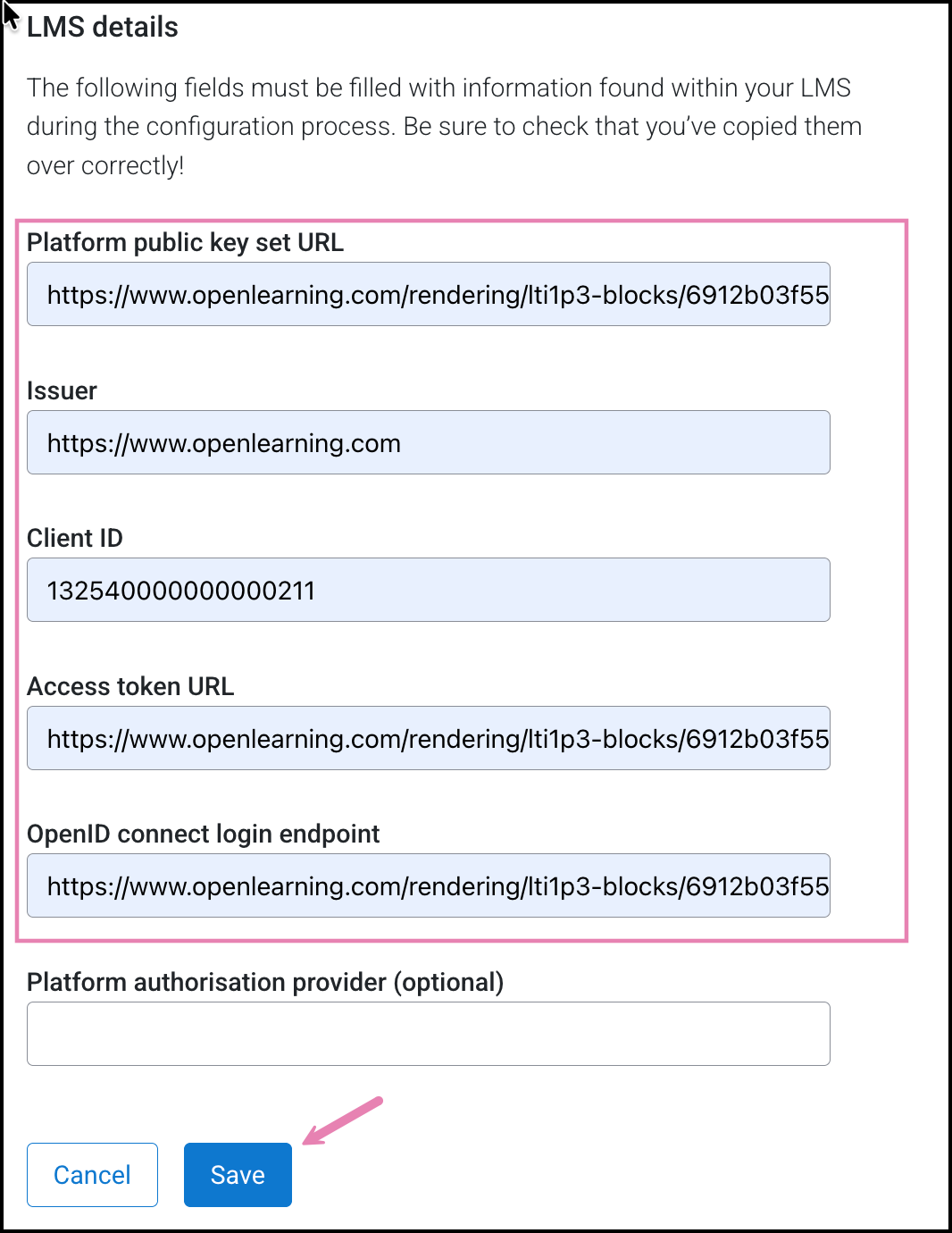Click the 132540000000000211 client ID number
The width and height of the screenshot is (952, 1233).
point(180,591)
